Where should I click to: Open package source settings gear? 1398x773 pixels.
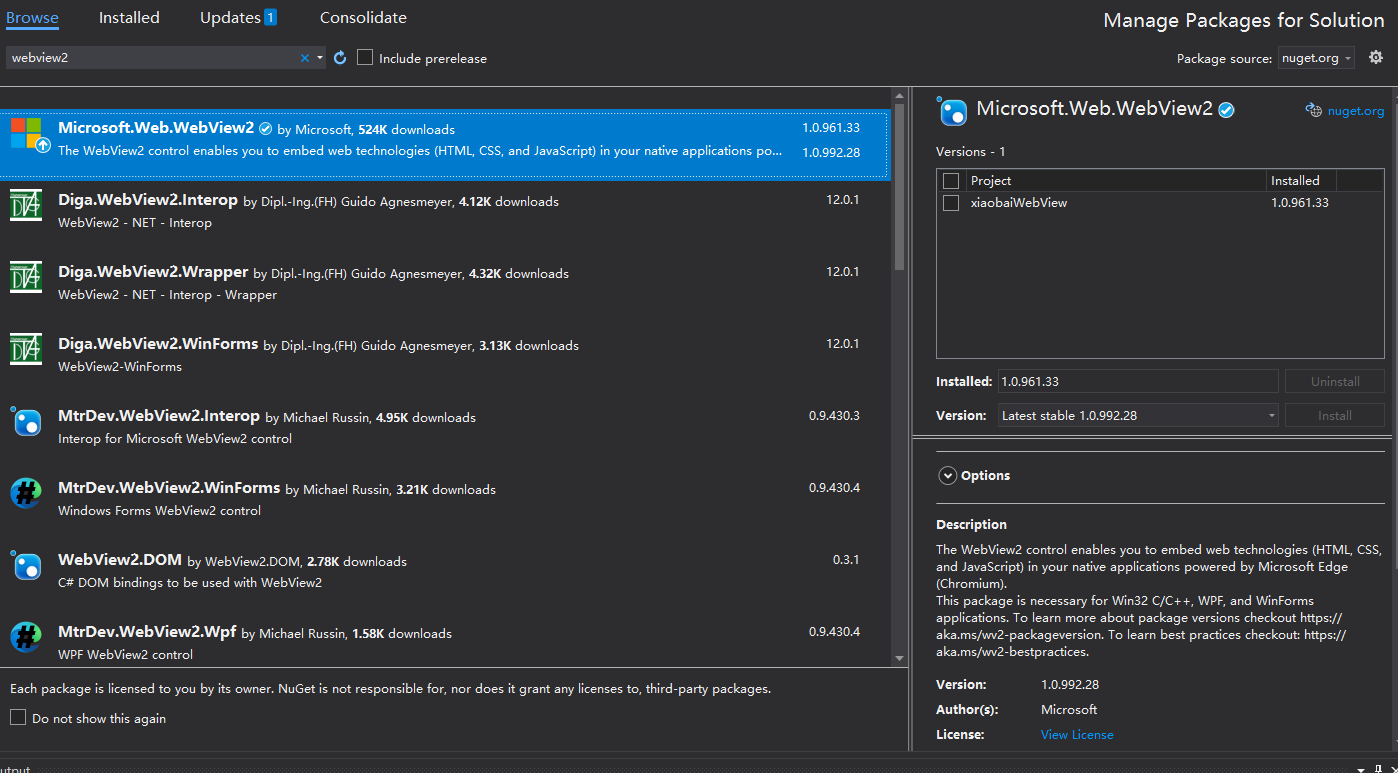(x=1376, y=57)
